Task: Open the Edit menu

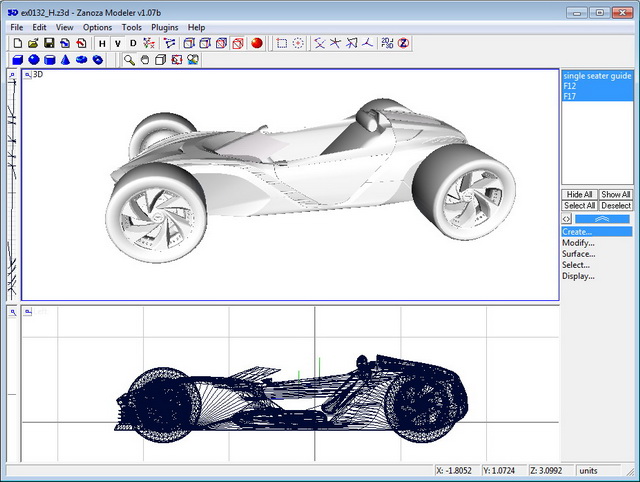Action: (39, 27)
